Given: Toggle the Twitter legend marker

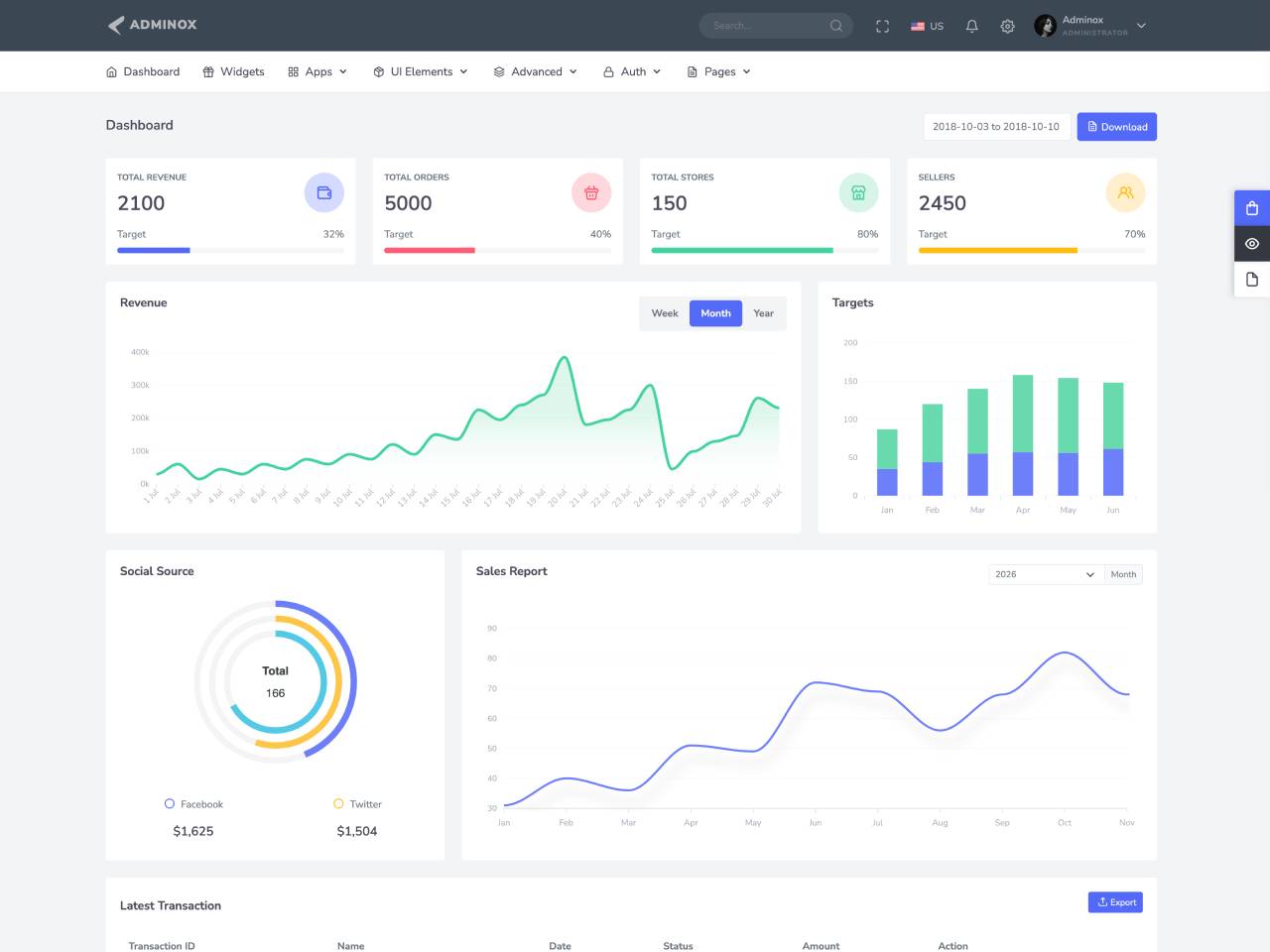Looking at the screenshot, I should (338, 804).
